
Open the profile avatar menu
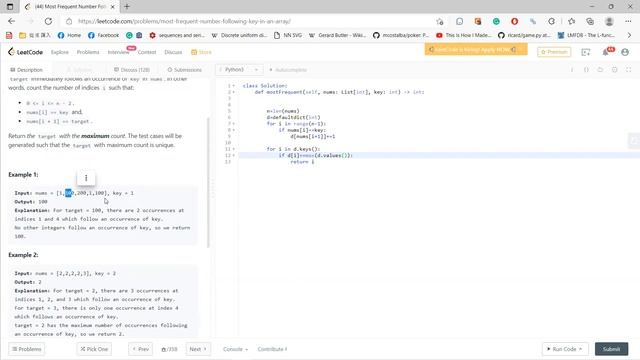tap(624, 52)
